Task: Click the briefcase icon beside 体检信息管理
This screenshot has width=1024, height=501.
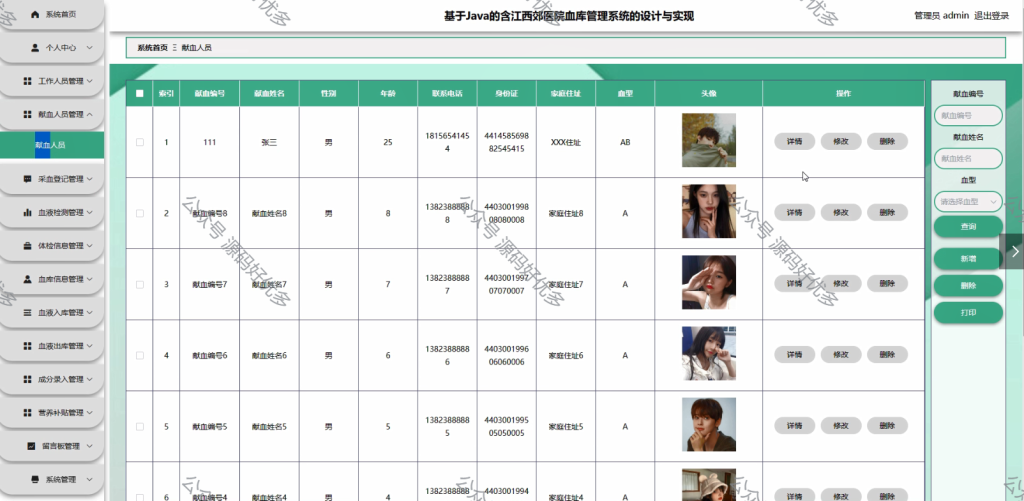Action: [27, 246]
